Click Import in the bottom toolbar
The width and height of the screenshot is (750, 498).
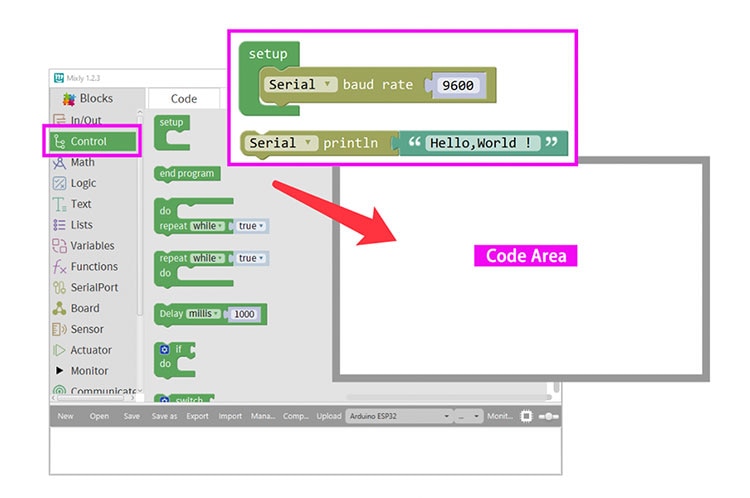pyautogui.click(x=230, y=416)
